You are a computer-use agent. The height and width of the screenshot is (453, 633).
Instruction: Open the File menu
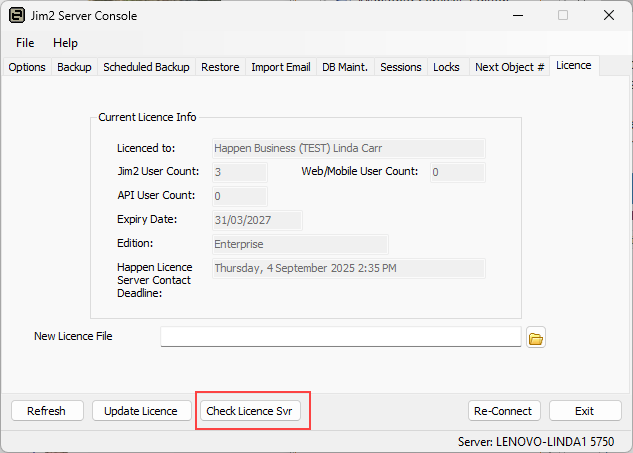point(25,43)
